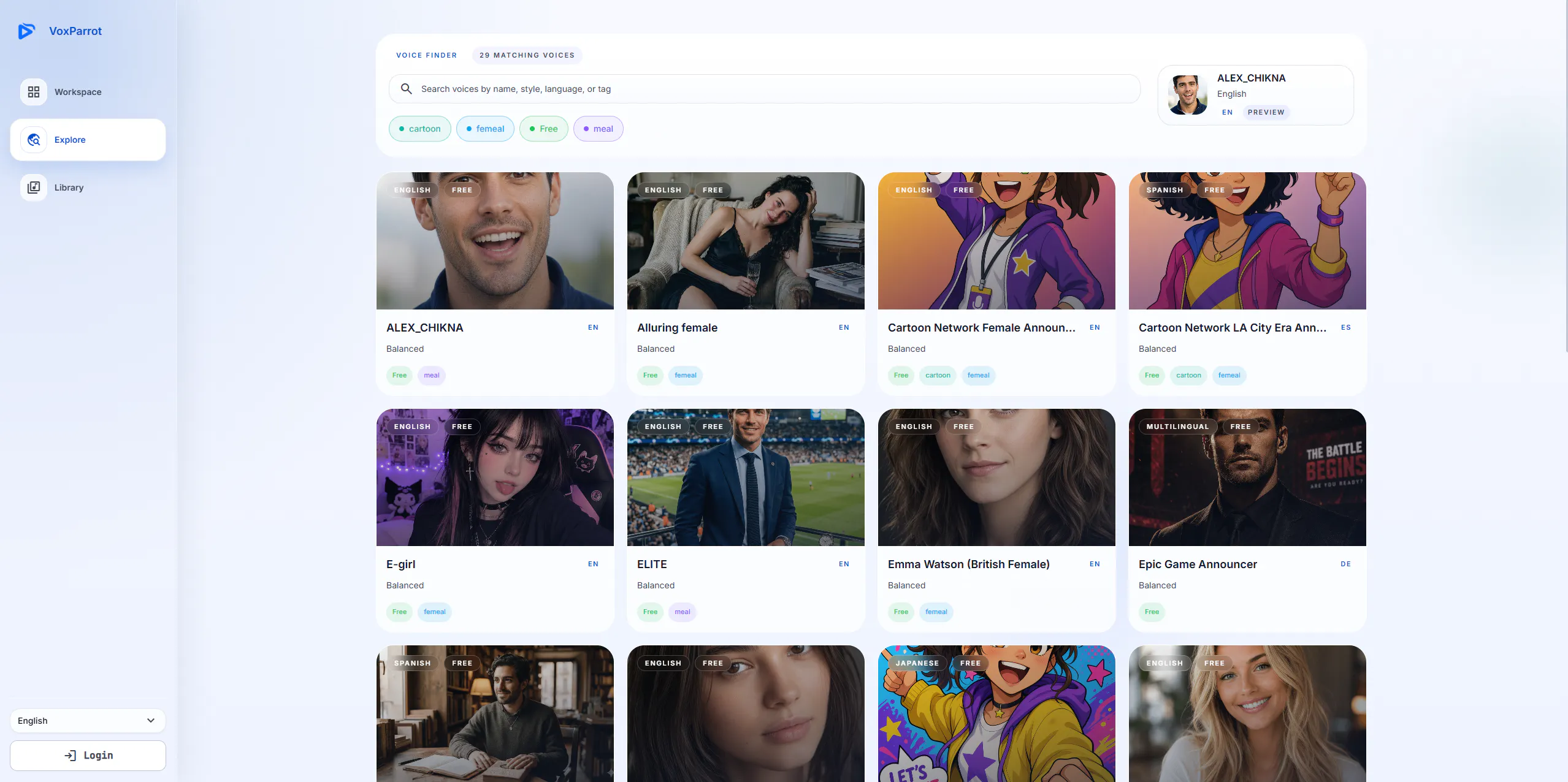This screenshot has width=1568, height=782.
Task: Click the Login arrow icon
Action: (x=71, y=756)
